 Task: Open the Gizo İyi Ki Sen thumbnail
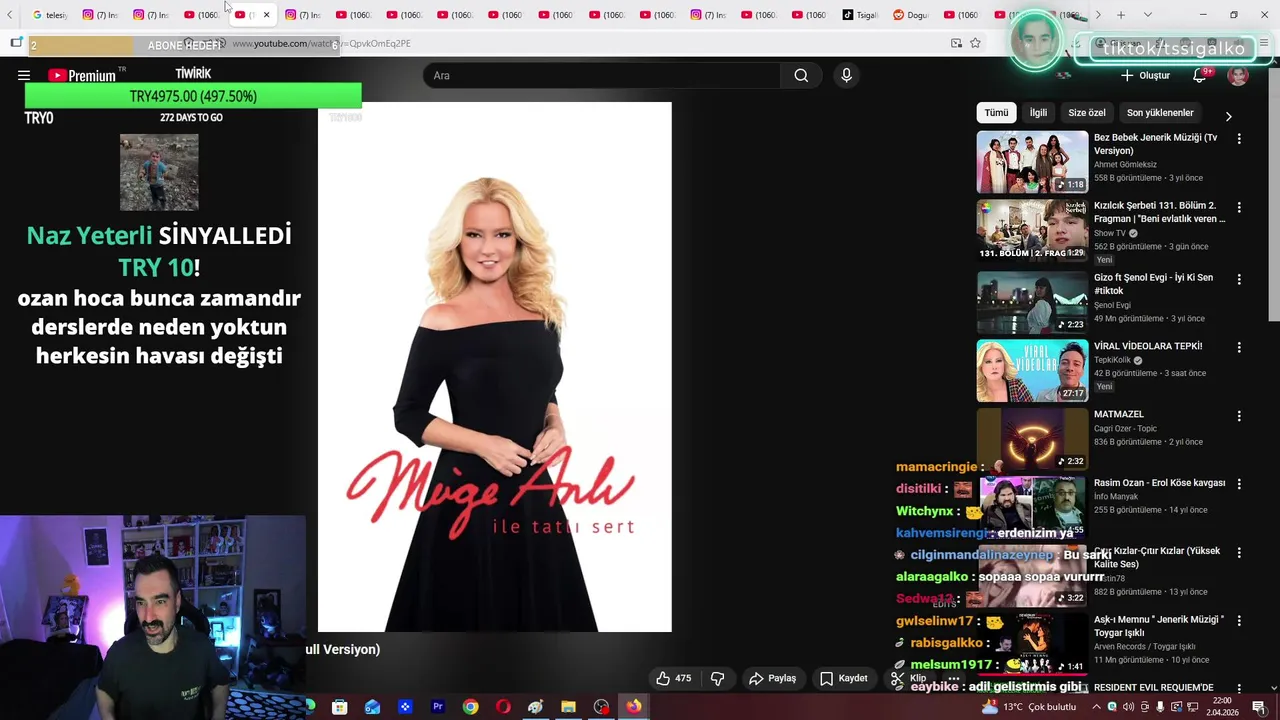pos(1032,302)
